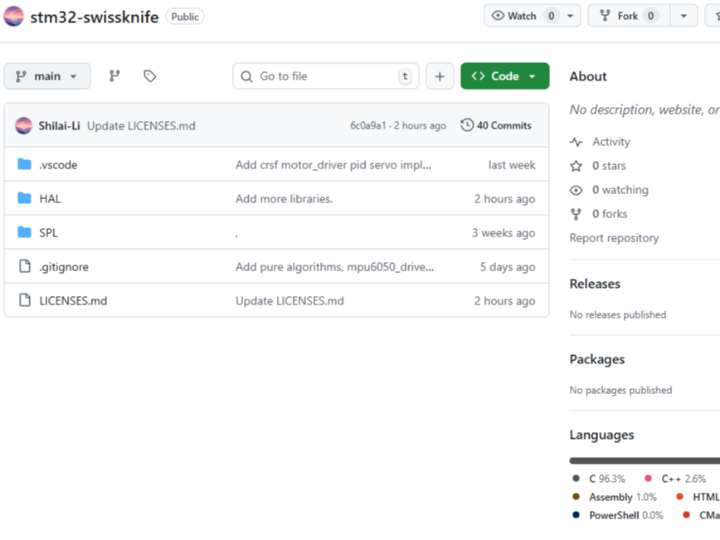Click the Report repository link
720x540 pixels.
pyautogui.click(x=614, y=238)
